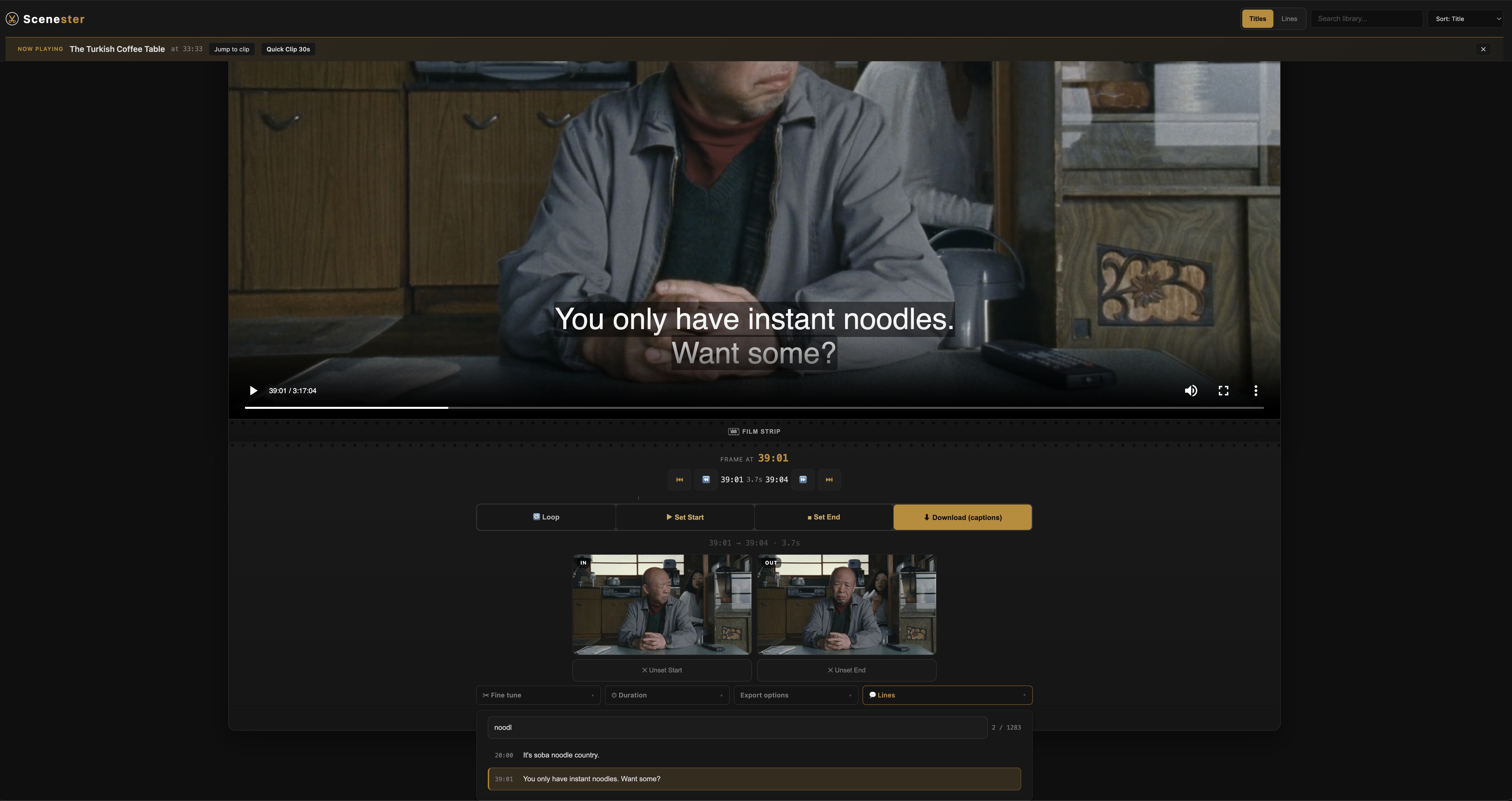Click Unset Start below the IN thumbnail
Image resolution: width=1512 pixels, height=801 pixels.
[662, 670]
